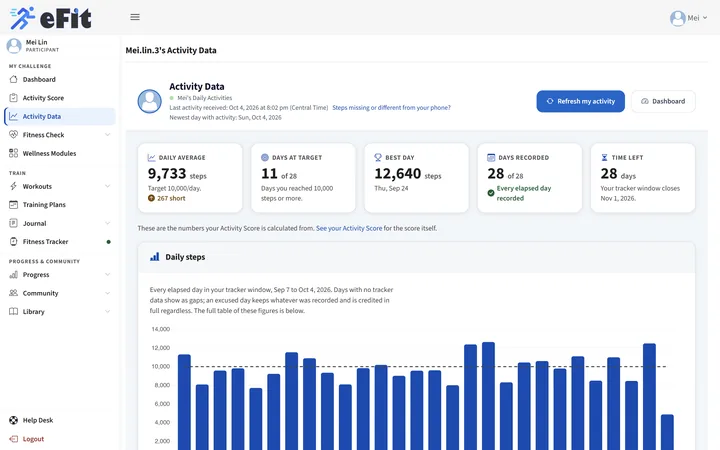This screenshot has height=450, width=720.
Task: Click the Dashboard button beside Refresh
Action: (663, 101)
